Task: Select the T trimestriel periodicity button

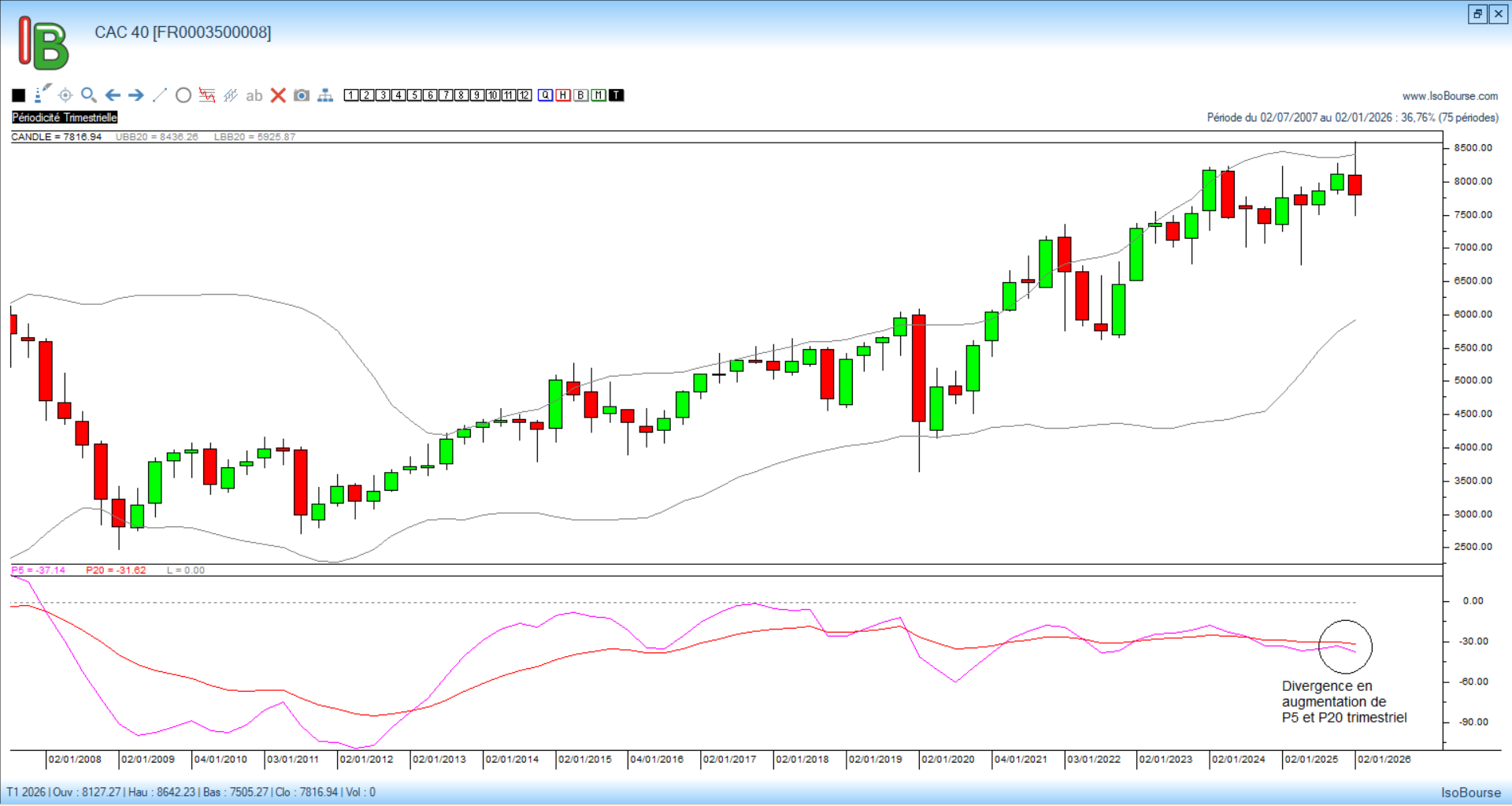Action: click(617, 95)
